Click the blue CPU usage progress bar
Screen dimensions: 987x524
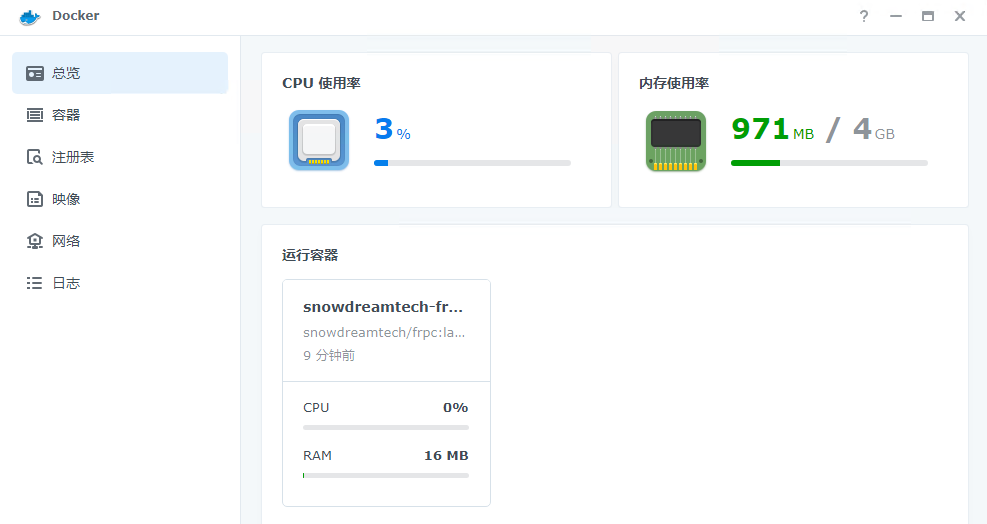472,162
